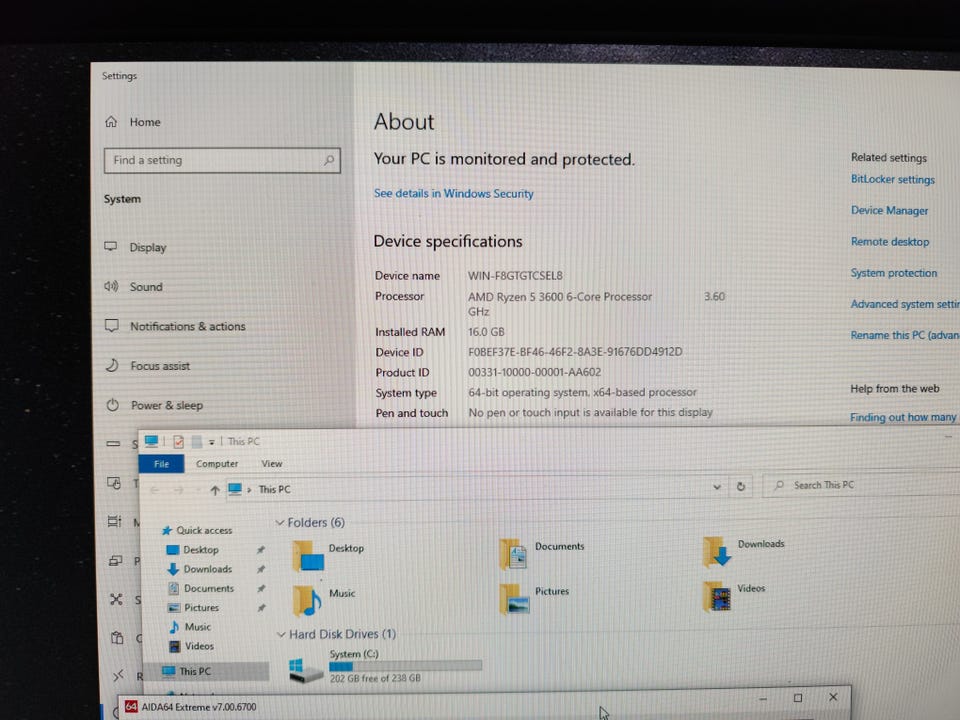
Task: Open Notifications & actions settings
Action: click(187, 326)
